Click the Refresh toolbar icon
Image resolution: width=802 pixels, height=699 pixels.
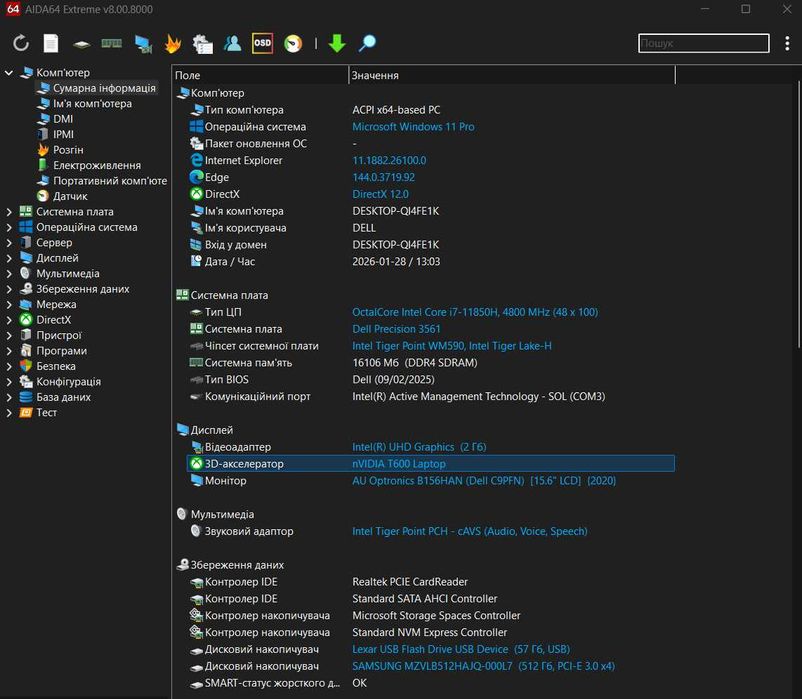click(21, 43)
